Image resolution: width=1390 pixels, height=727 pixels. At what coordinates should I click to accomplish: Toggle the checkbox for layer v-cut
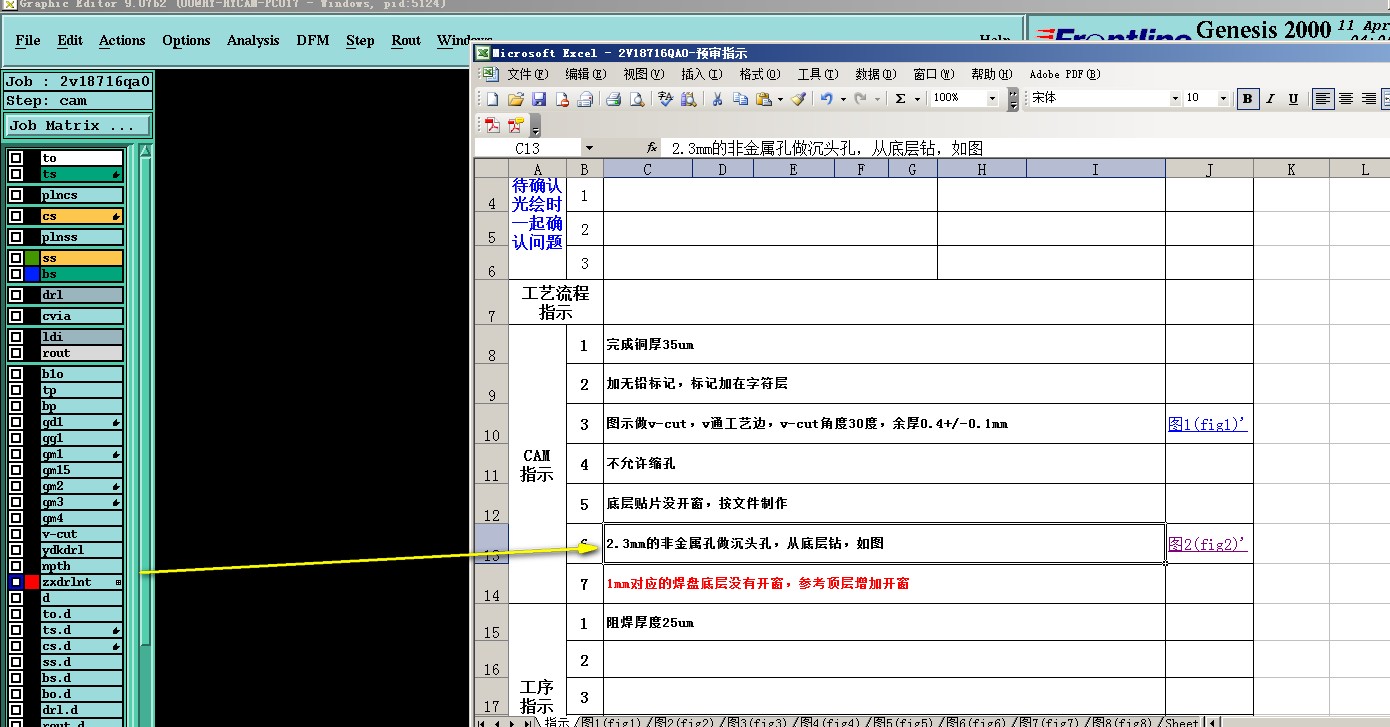(16, 534)
